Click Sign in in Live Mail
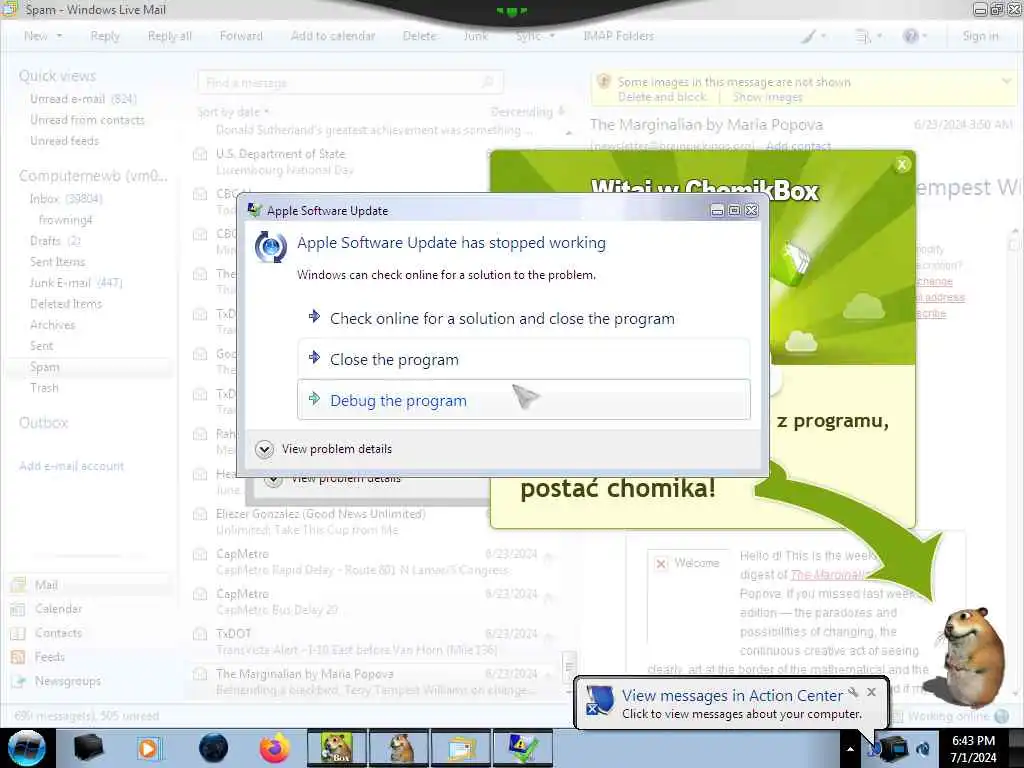 point(980,36)
